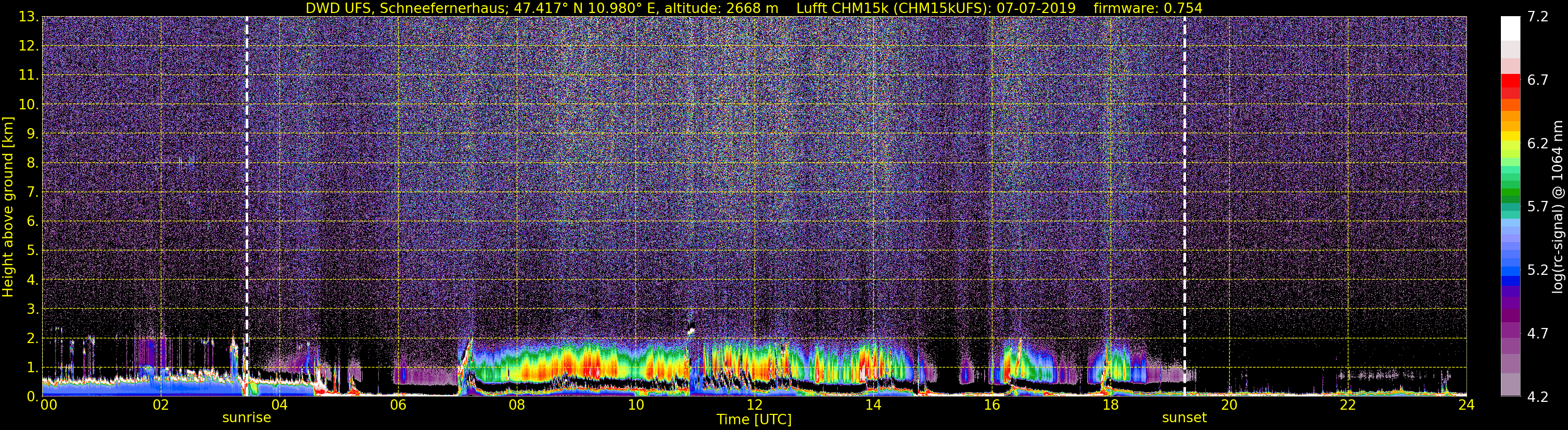Click the '24' time tick label
Image resolution: width=1568 pixels, height=430 pixels.
[1467, 406]
